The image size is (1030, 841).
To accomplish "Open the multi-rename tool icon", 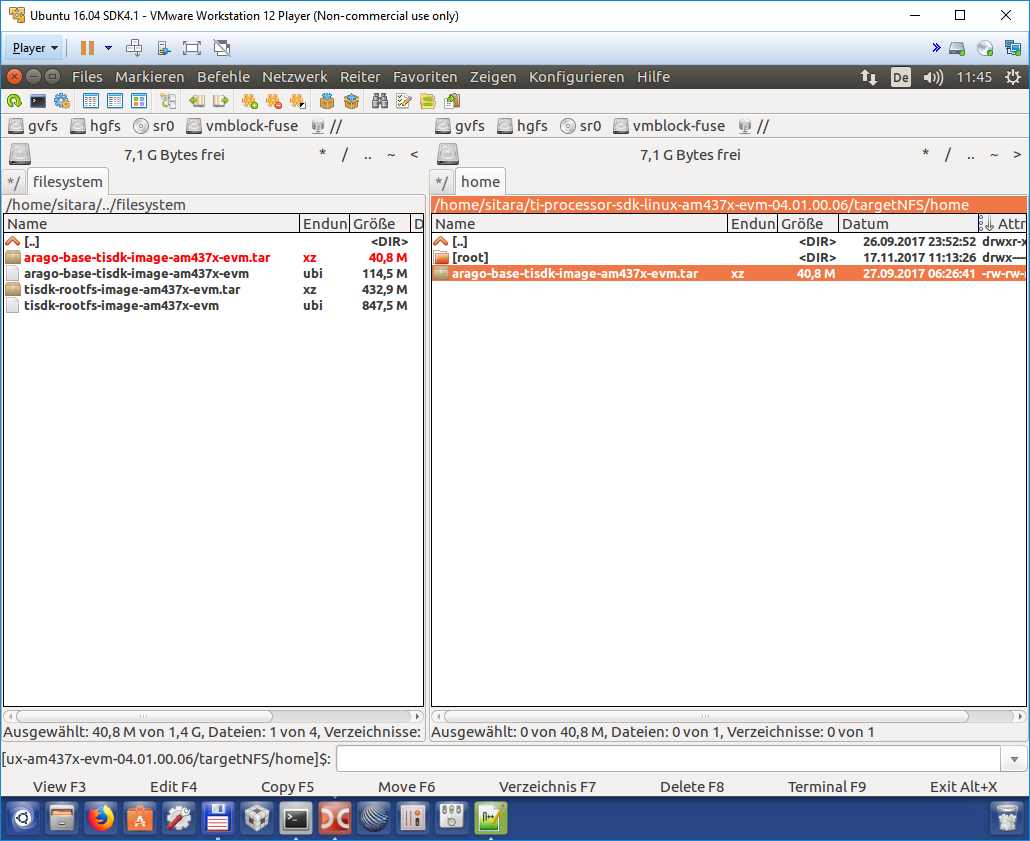I will coord(404,101).
